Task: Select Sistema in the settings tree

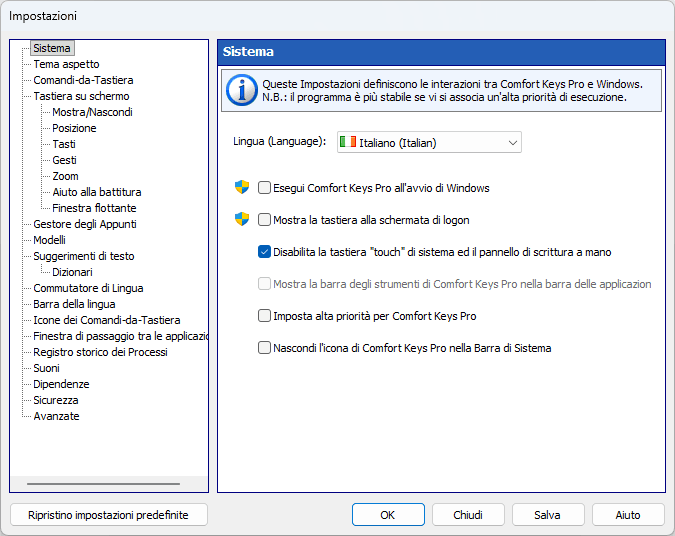Action: [52, 48]
